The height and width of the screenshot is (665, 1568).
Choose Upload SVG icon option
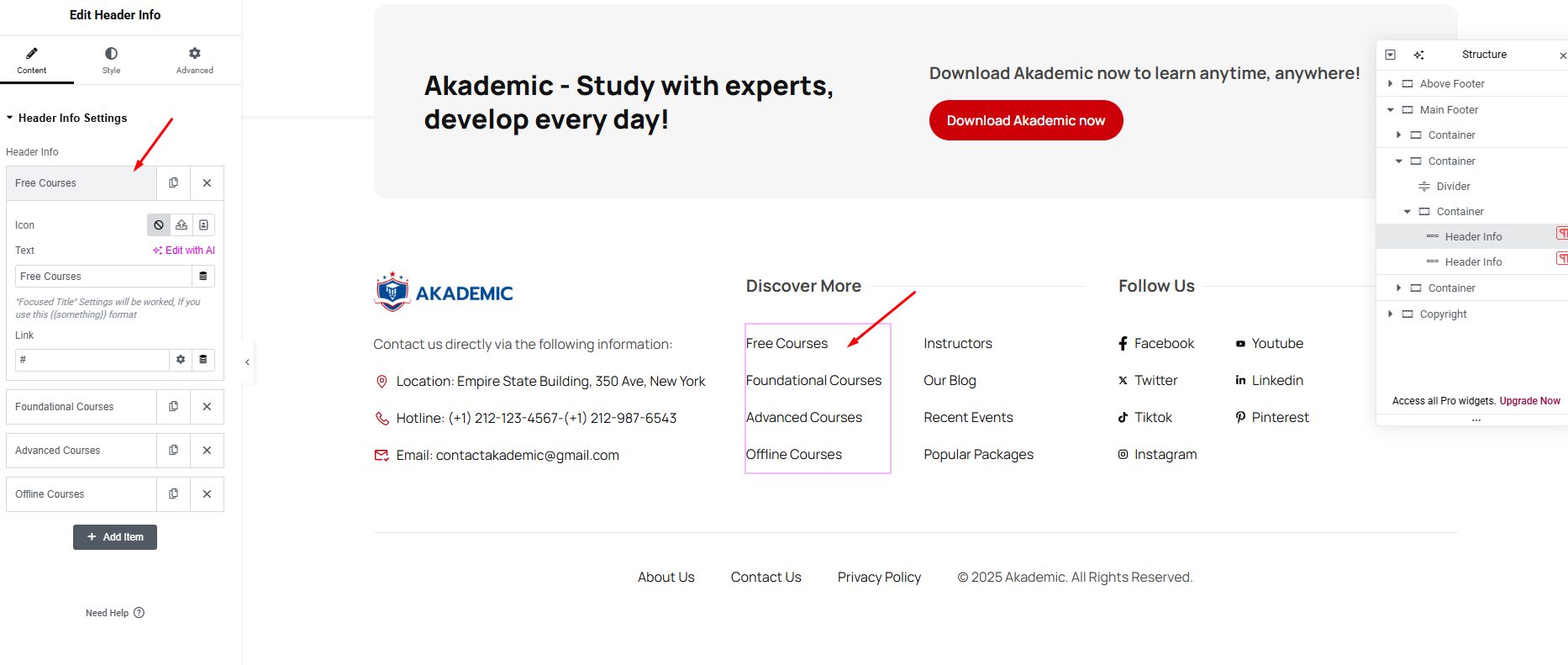coord(182,225)
